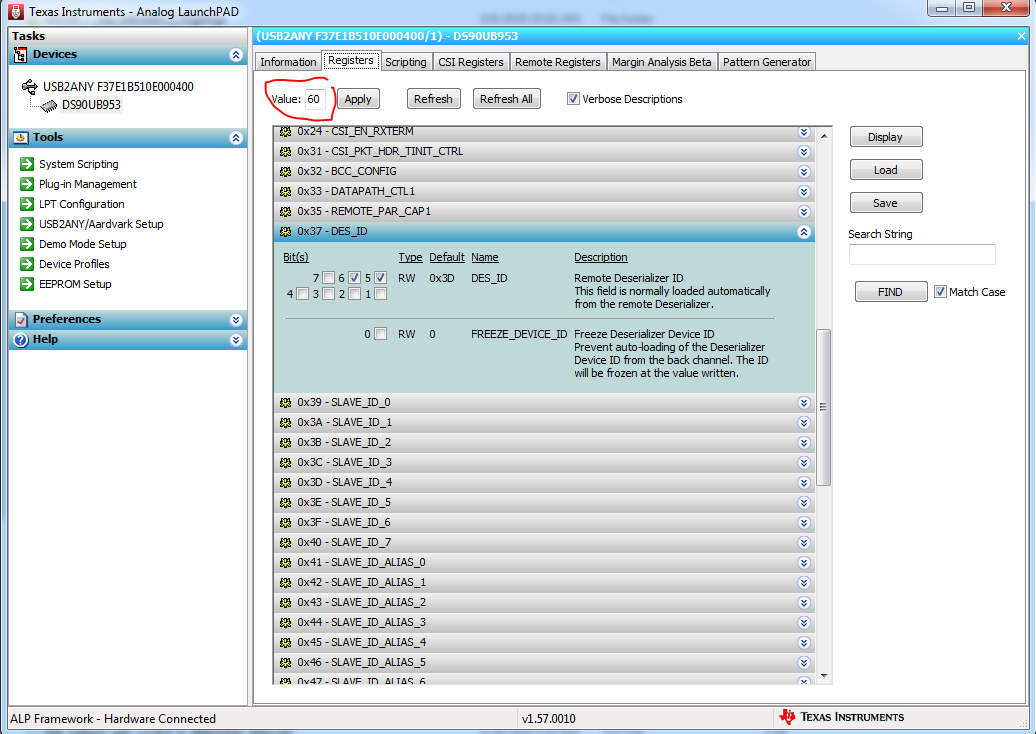Click the Refresh All button

(506, 99)
